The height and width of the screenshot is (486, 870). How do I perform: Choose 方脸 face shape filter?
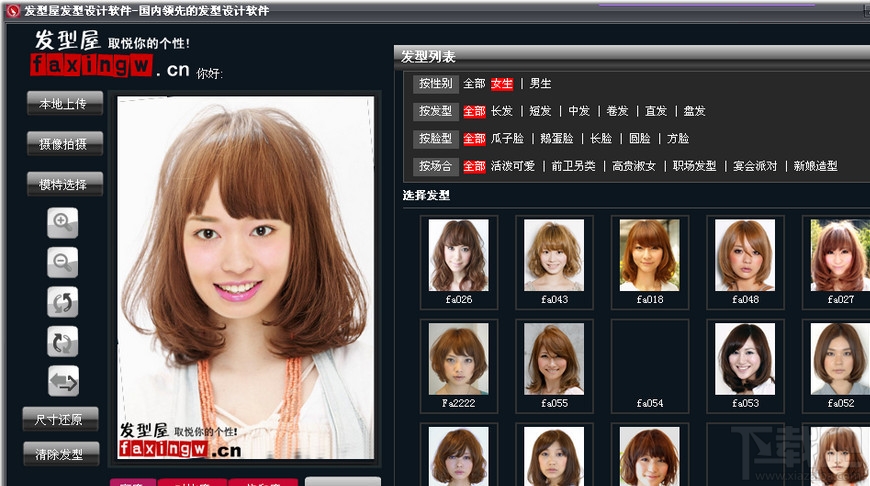677,139
